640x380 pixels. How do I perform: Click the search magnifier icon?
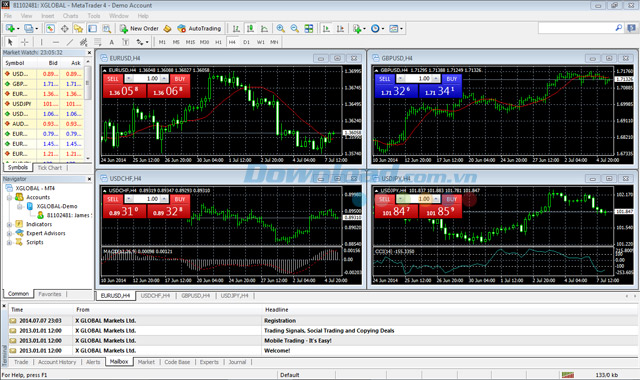coord(618,28)
